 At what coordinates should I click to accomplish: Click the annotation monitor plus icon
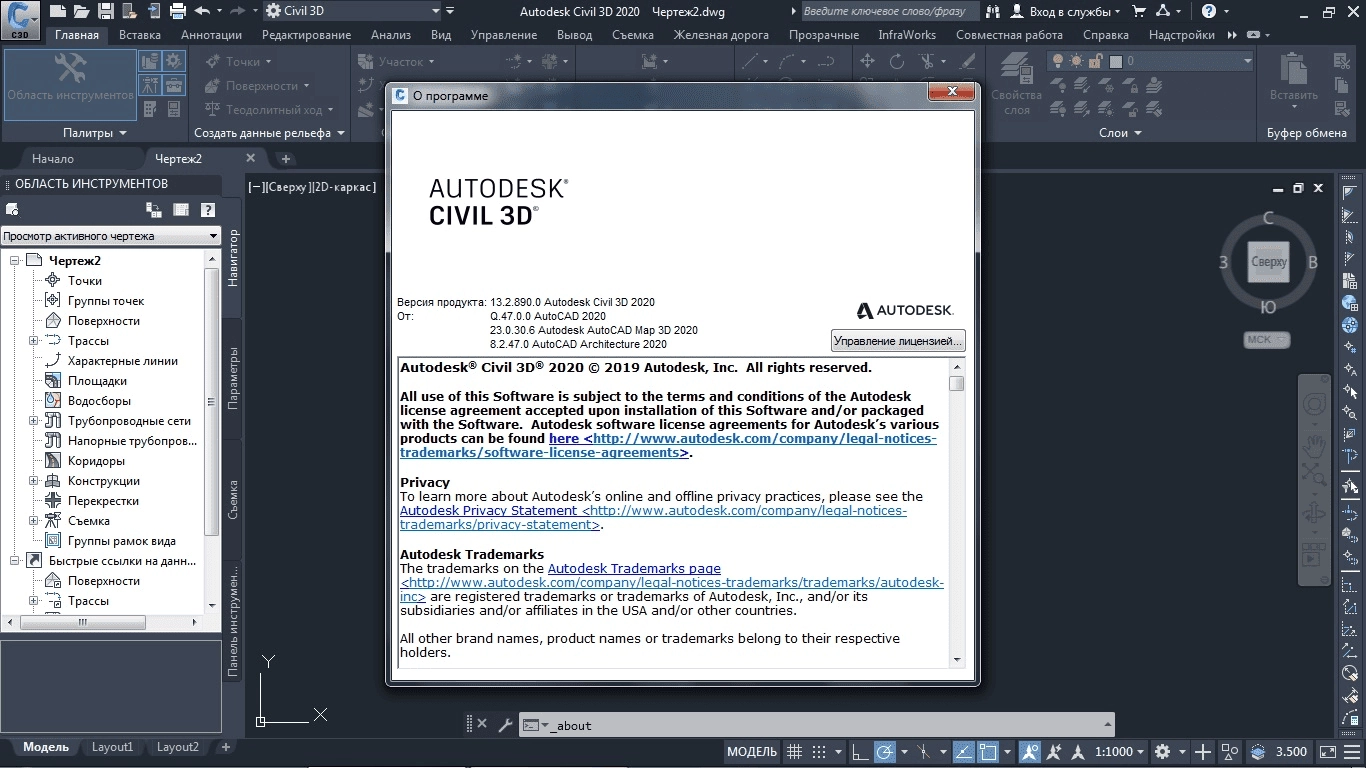(1203, 751)
